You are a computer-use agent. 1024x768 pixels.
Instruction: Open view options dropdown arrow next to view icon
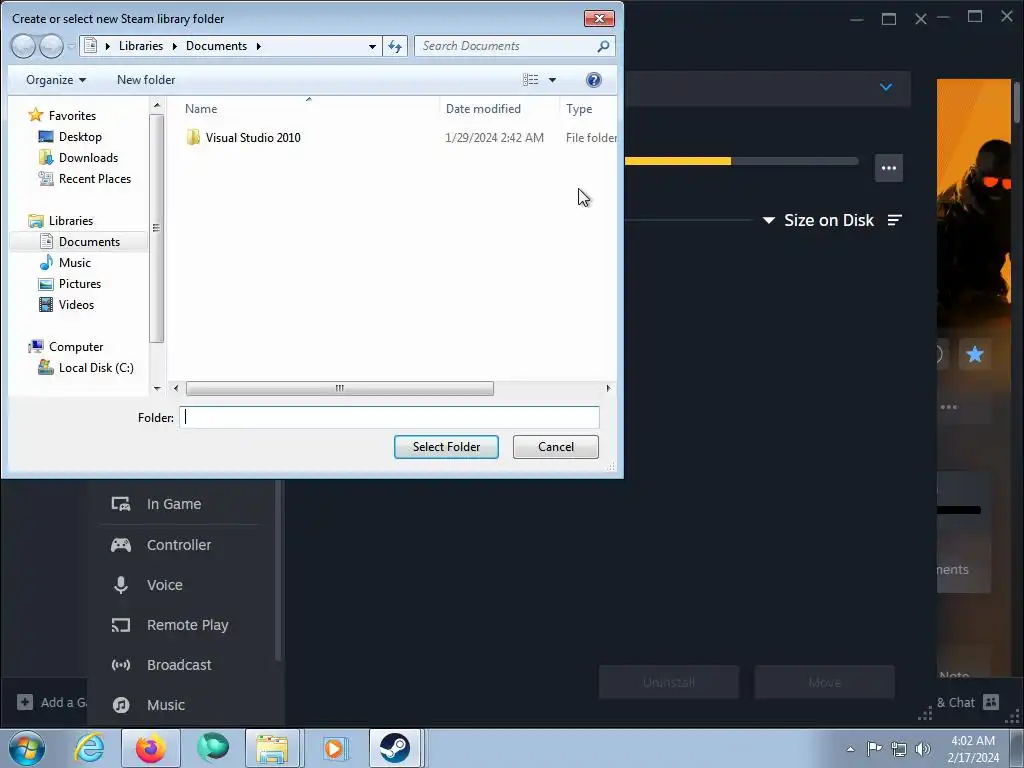click(552, 80)
